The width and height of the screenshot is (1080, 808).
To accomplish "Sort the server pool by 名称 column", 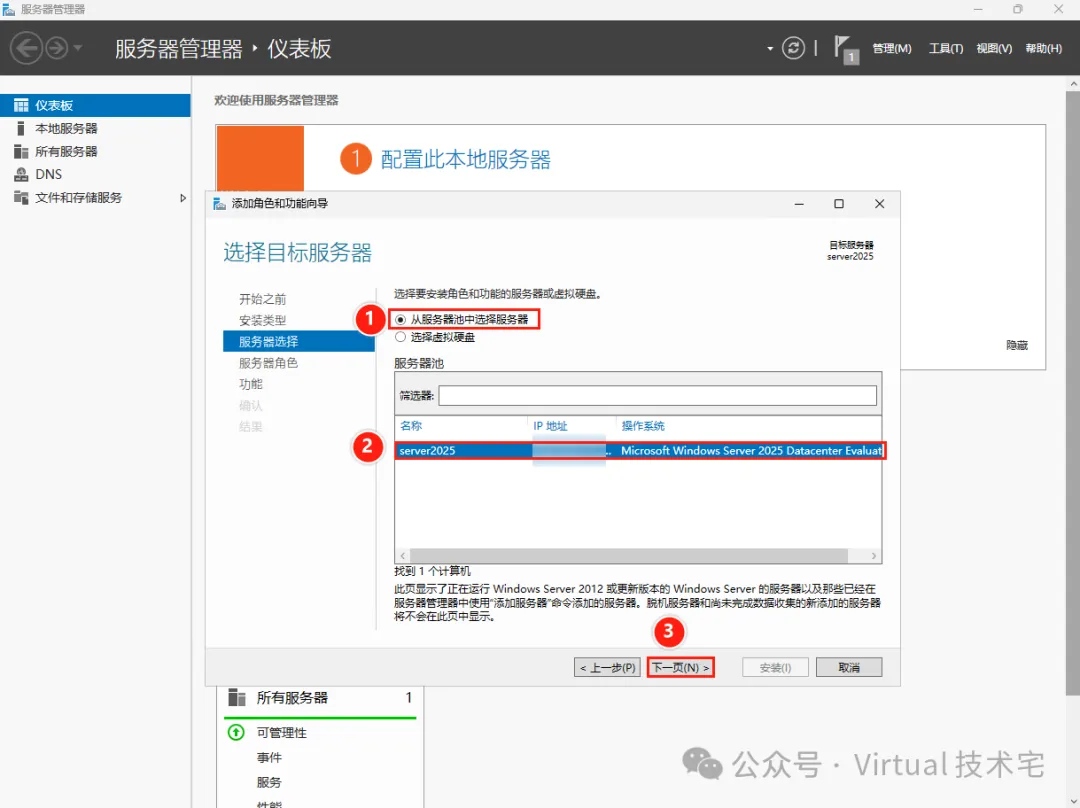I will 411,426.
